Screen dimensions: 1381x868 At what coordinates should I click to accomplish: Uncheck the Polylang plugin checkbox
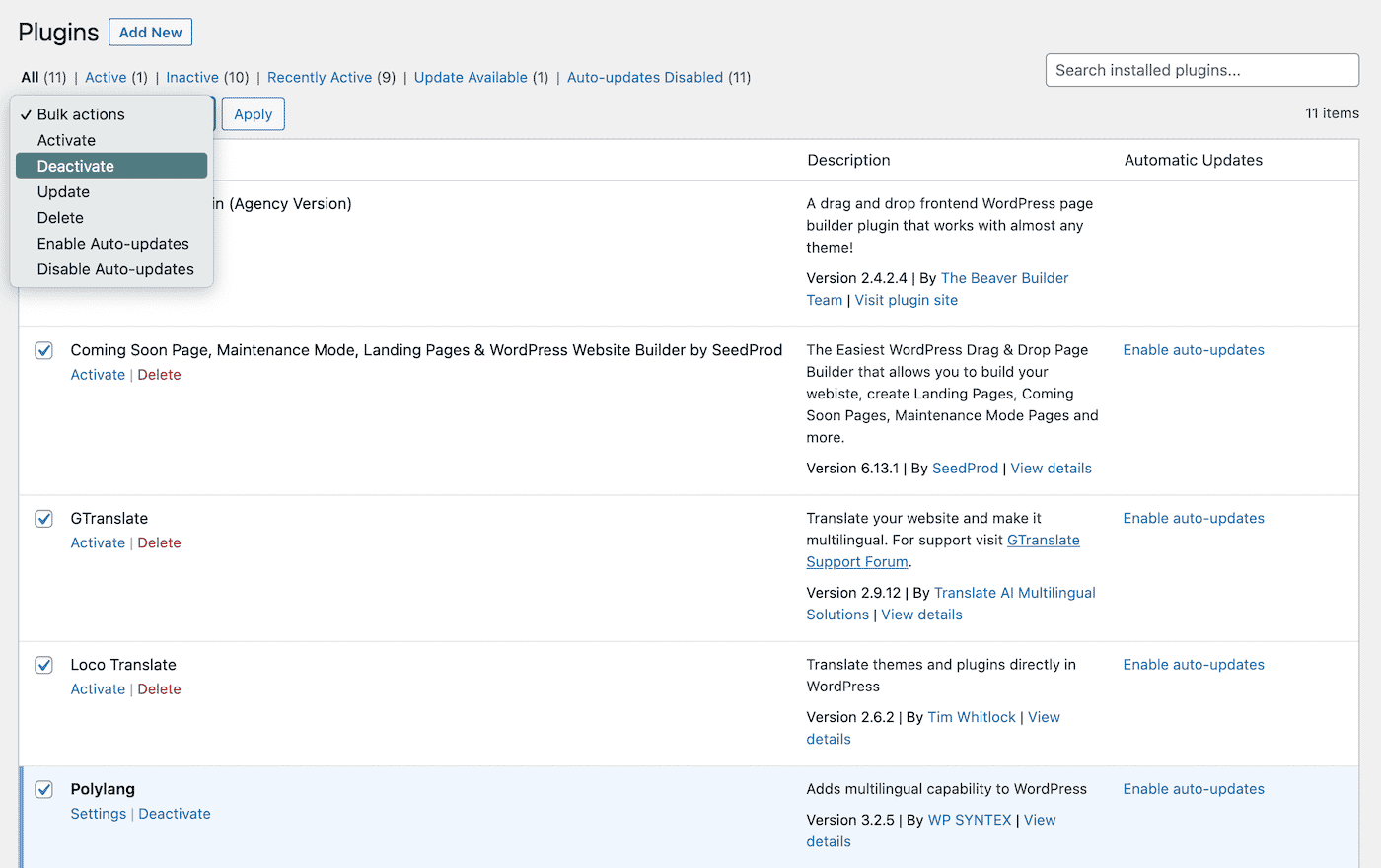(x=43, y=789)
